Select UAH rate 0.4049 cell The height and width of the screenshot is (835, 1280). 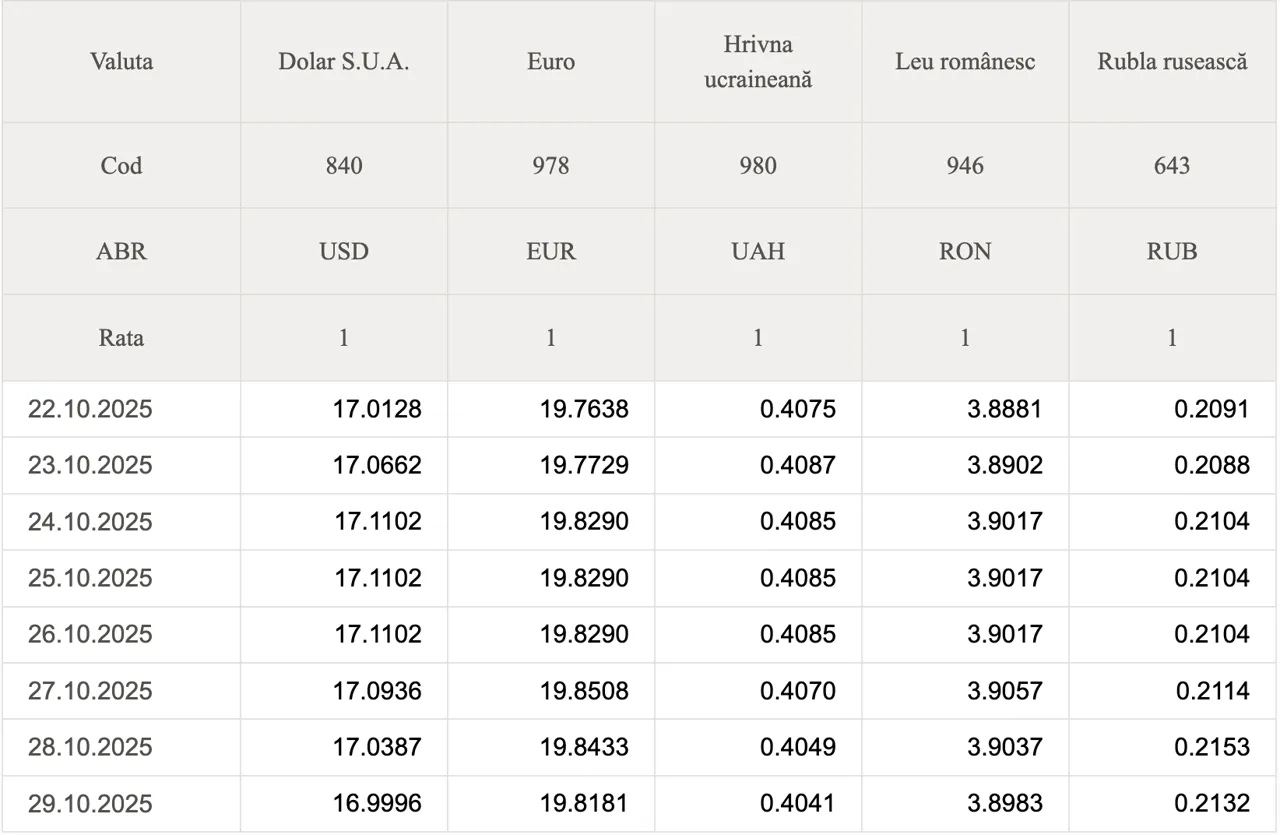tap(797, 747)
